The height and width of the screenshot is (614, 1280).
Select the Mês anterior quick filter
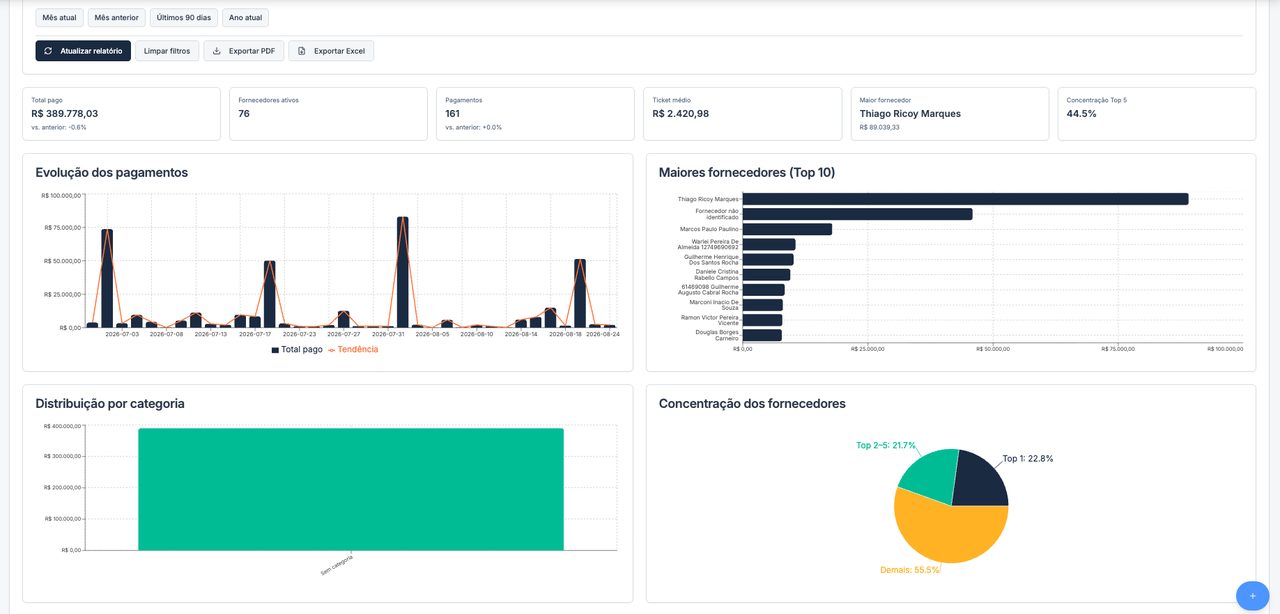point(117,18)
